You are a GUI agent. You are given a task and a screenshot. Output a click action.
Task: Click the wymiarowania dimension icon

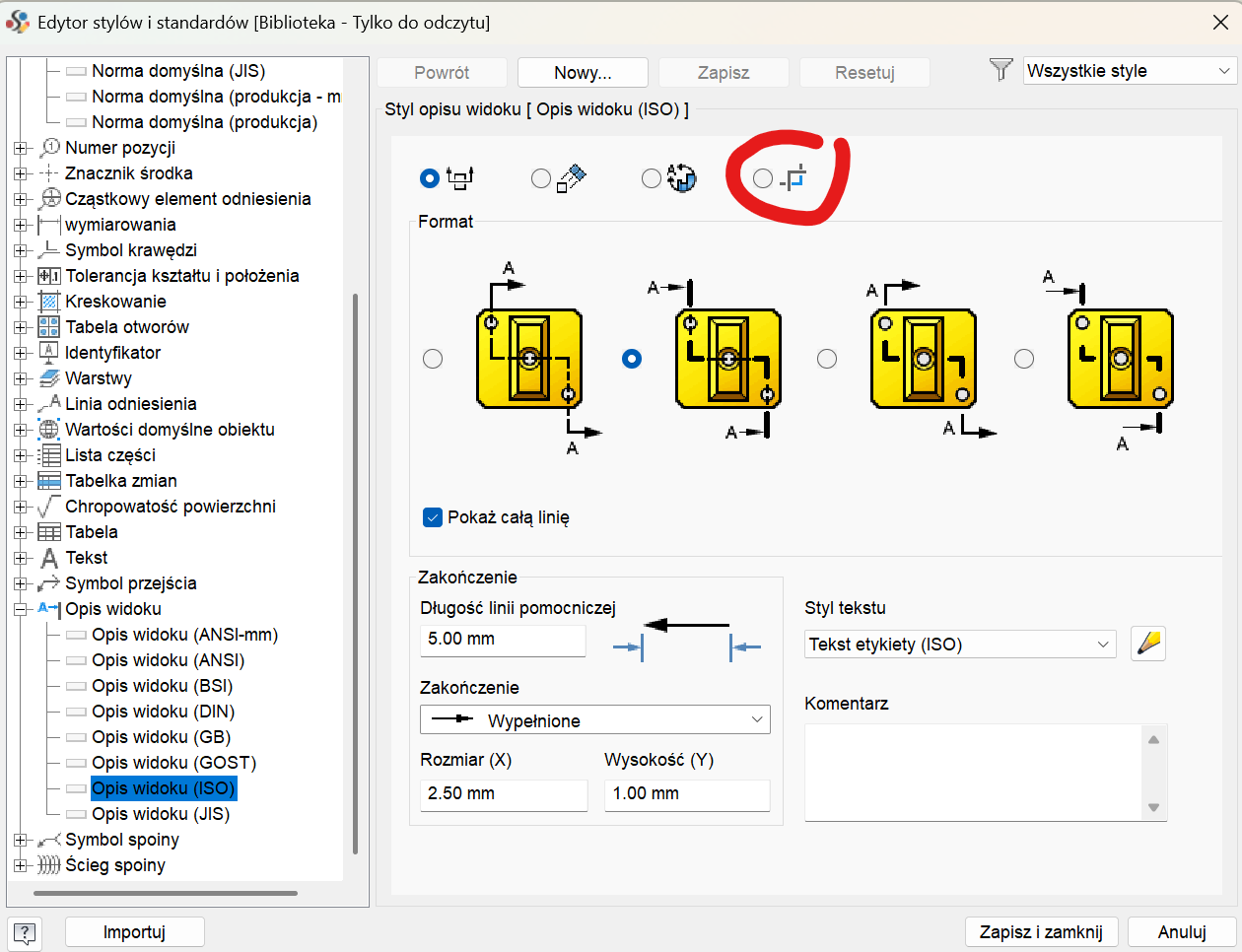pos(49,225)
